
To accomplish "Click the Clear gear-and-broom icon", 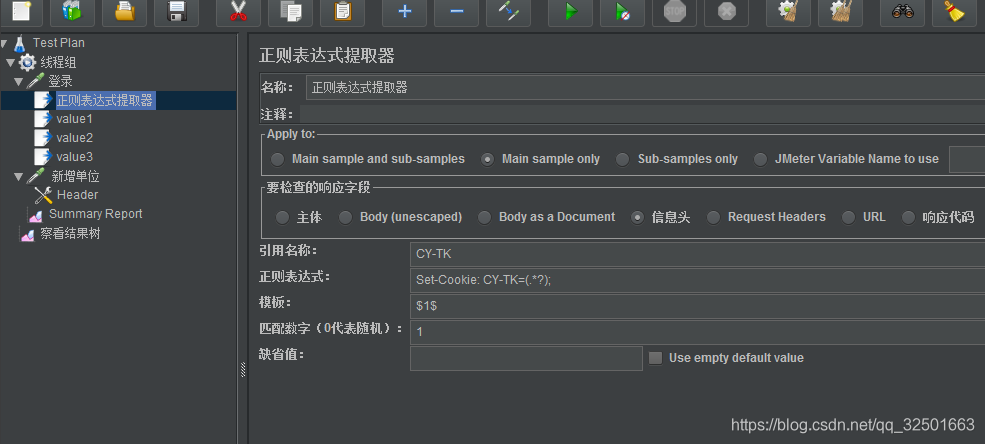I will (x=788, y=12).
